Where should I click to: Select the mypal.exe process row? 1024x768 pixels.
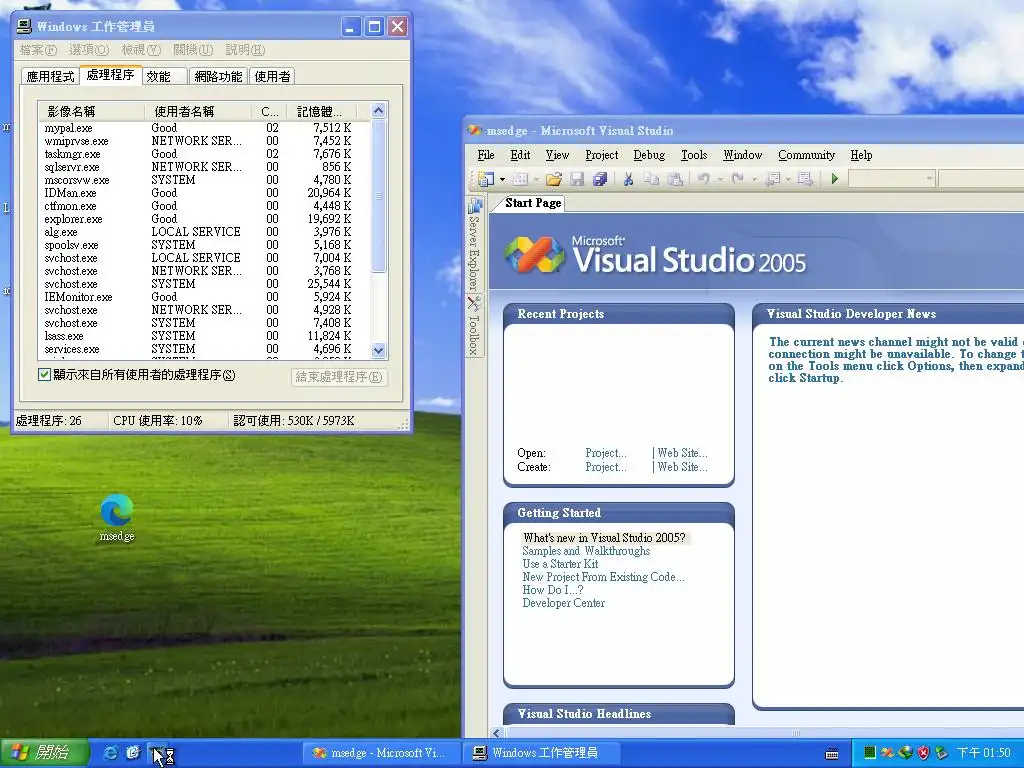[204, 128]
